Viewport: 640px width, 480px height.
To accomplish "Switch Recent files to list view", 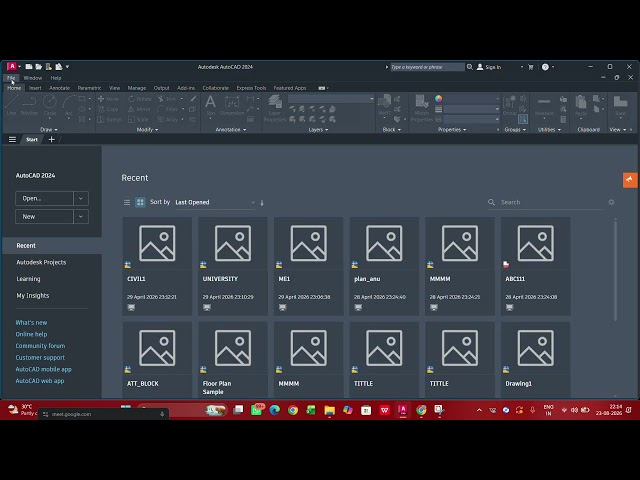I will 127,202.
